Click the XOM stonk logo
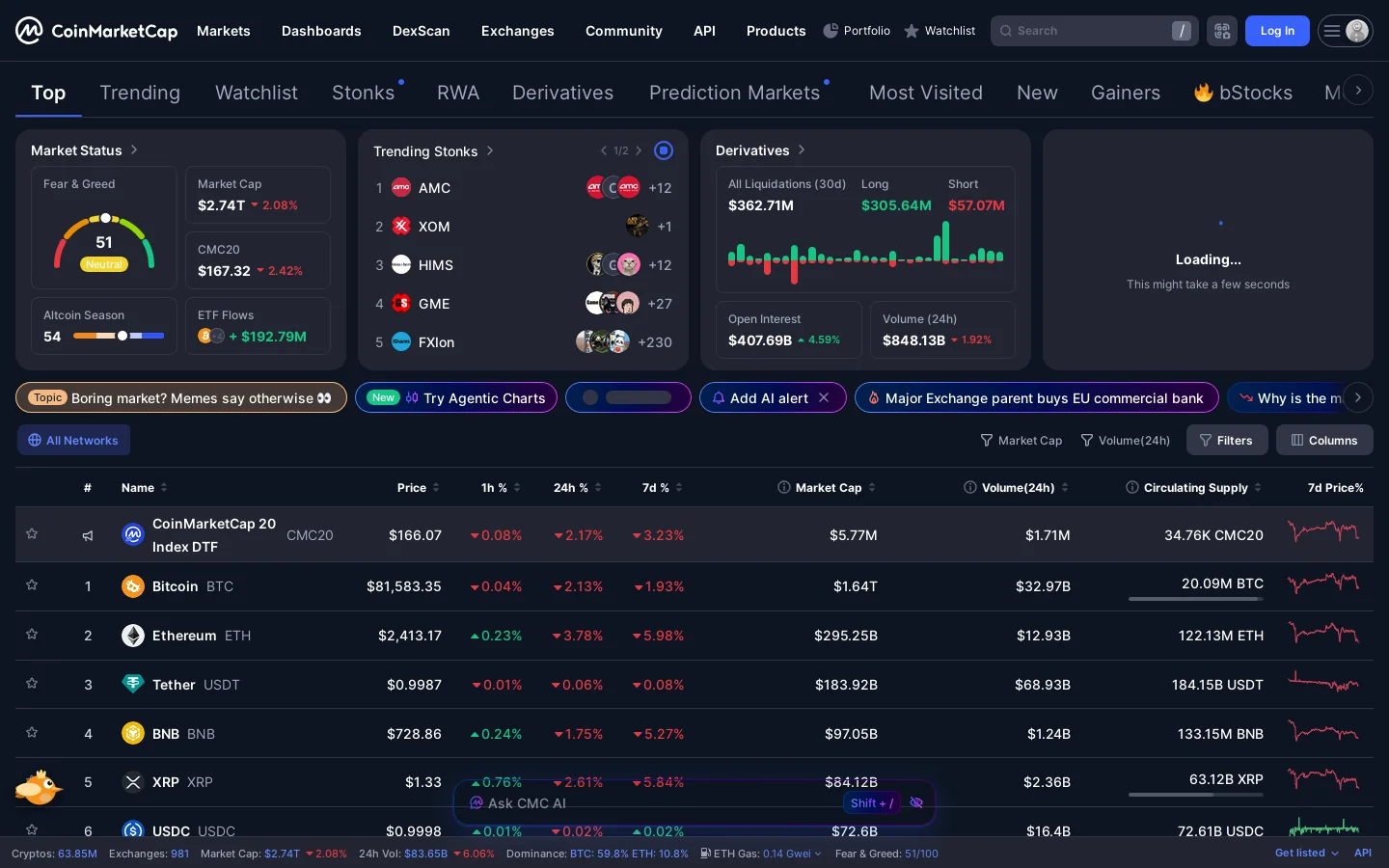 click(401, 227)
